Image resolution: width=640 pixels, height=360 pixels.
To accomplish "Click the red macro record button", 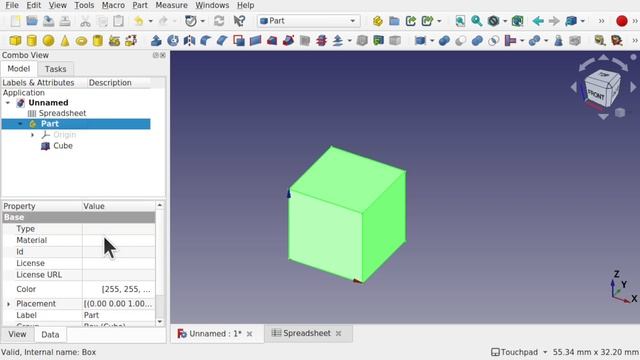I will (622, 21).
